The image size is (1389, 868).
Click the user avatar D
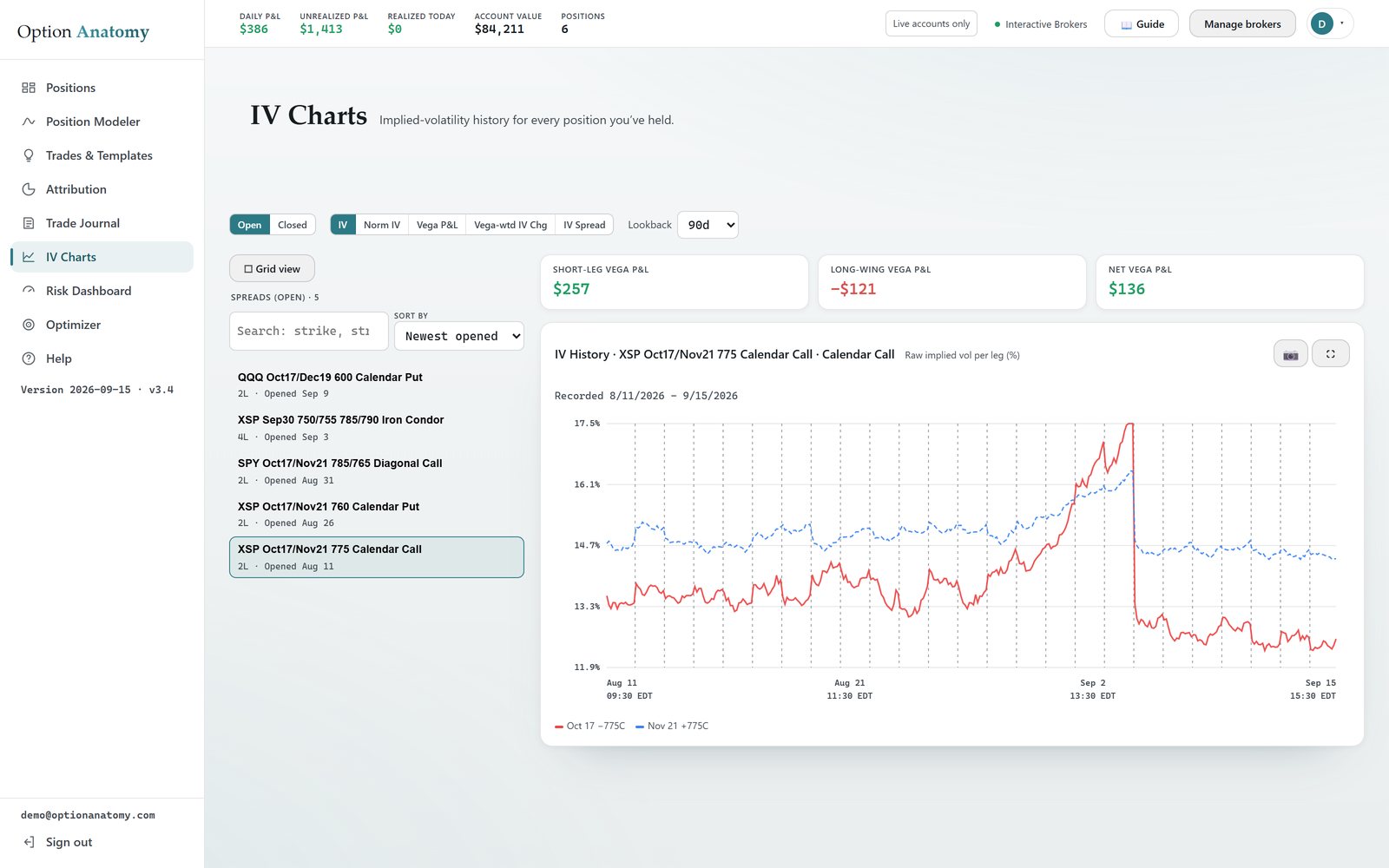1322,24
